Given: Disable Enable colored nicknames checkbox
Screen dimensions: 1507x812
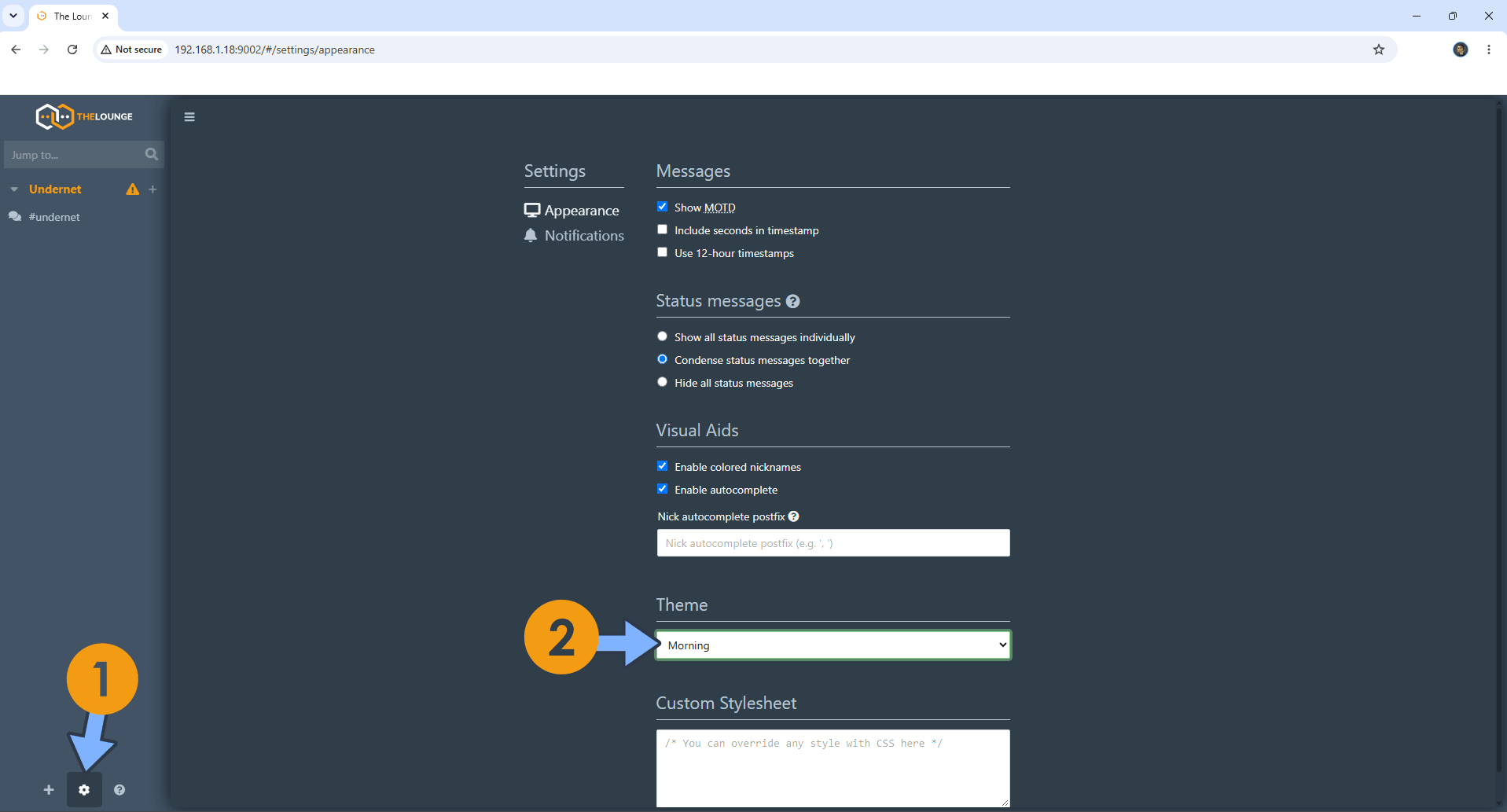Looking at the screenshot, I should (x=663, y=466).
